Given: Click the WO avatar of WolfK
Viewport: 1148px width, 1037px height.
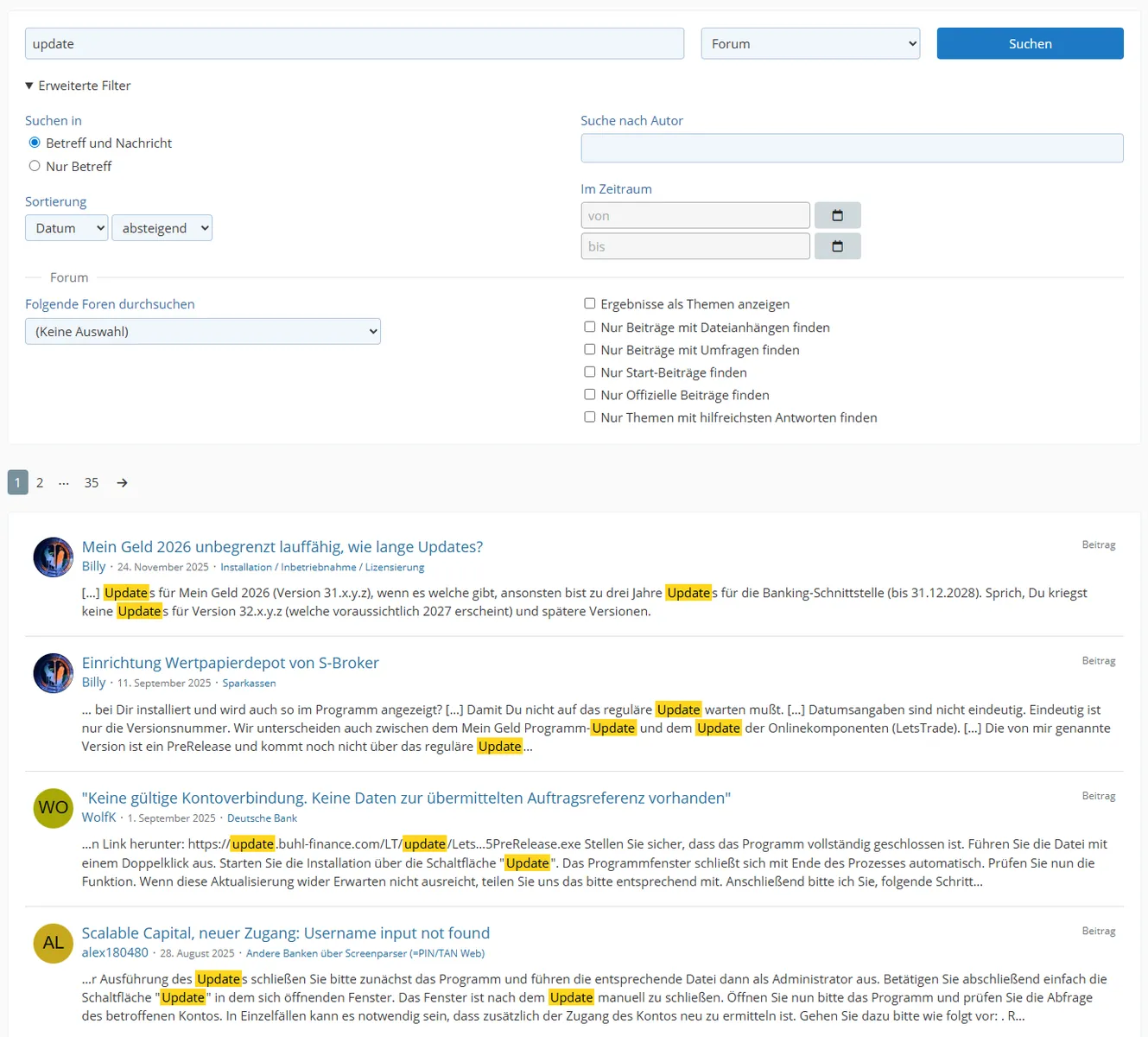Looking at the screenshot, I should [x=54, y=808].
